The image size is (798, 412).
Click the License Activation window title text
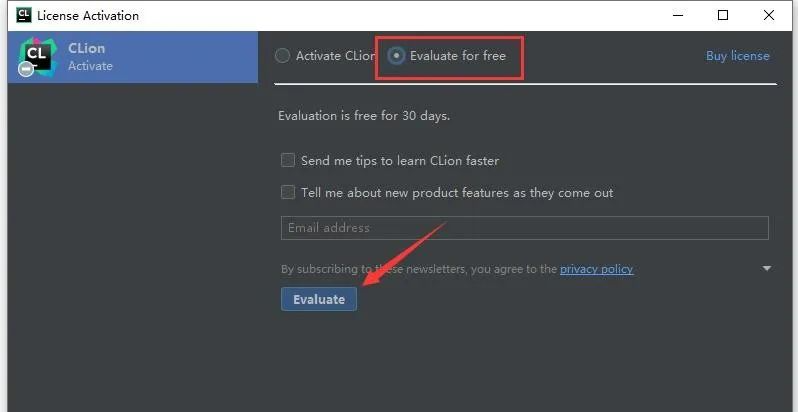coord(88,15)
